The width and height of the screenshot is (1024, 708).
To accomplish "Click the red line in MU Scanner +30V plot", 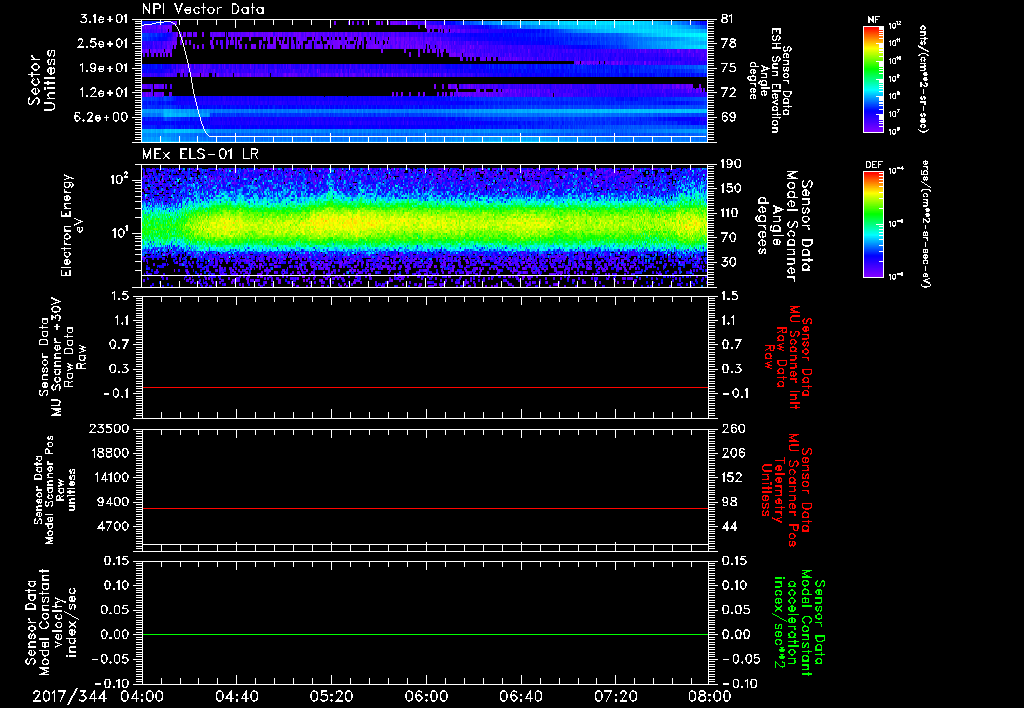I will (425, 387).
